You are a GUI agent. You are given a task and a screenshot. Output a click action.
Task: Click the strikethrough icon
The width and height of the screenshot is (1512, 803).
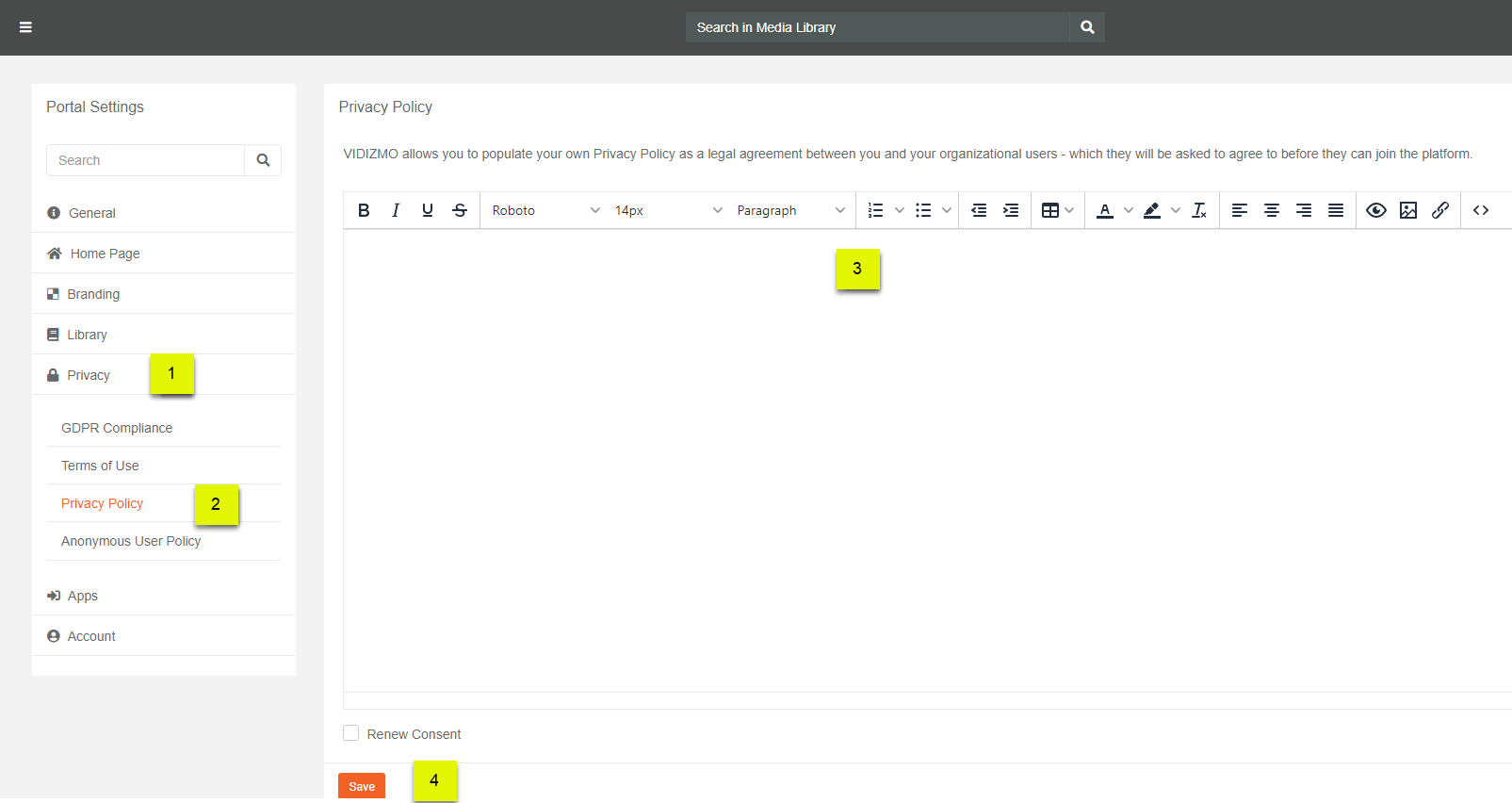point(460,210)
